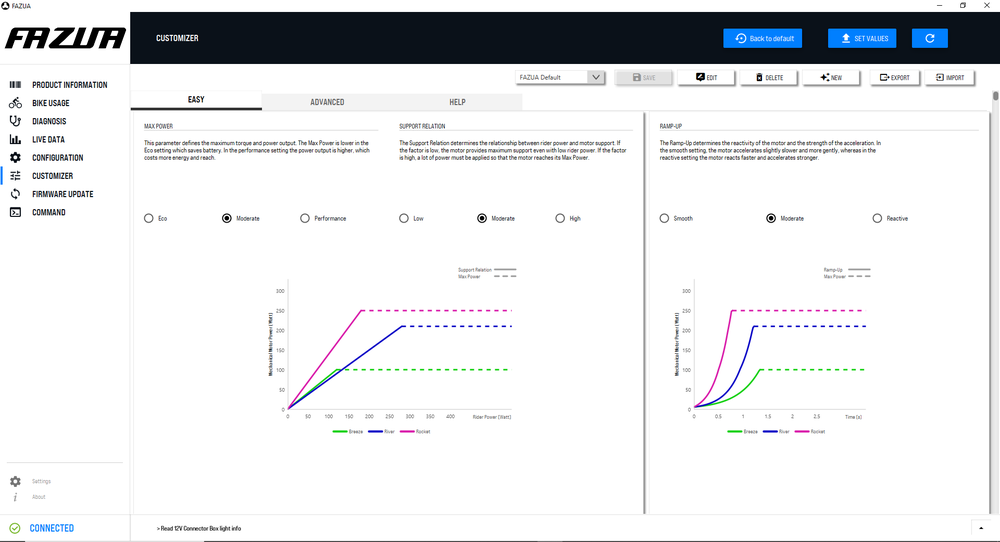The width and height of the screenshot is (1000, 542).
Task: Click the Import profile button
Action: 950,77
